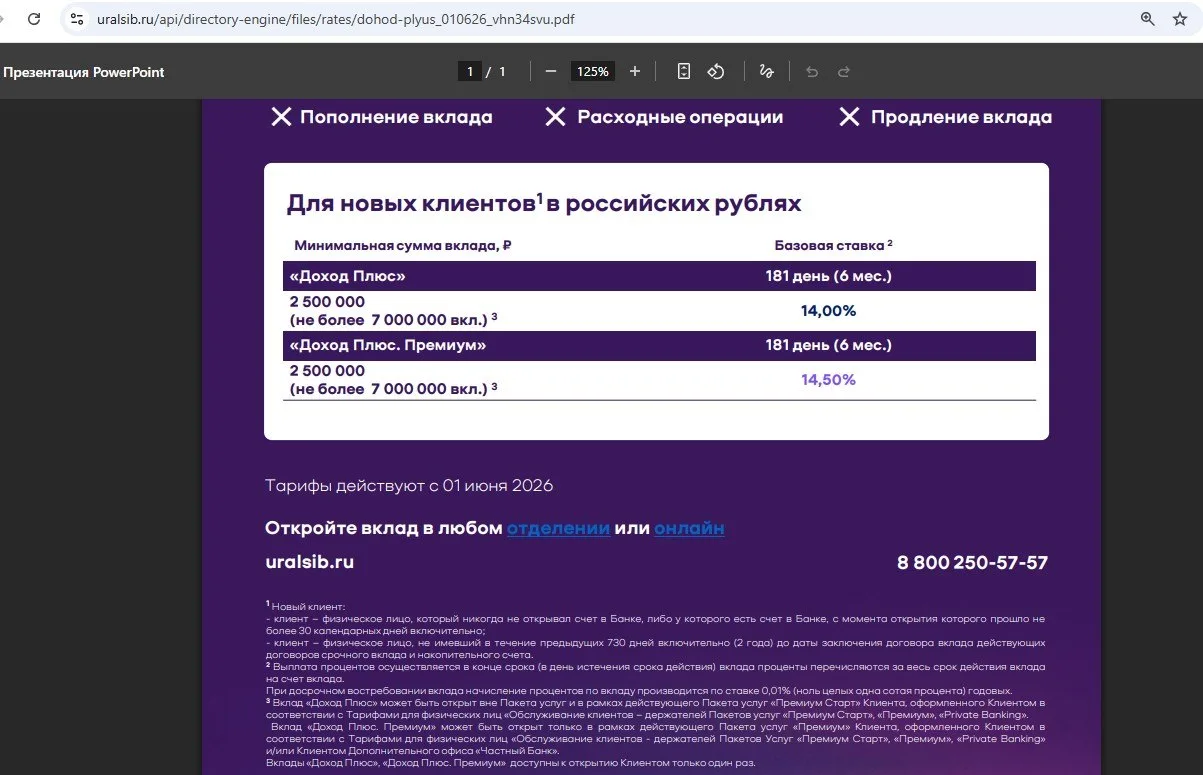Click the X icon beside Расходные операции
The image size is (1203, 775).
[555, 117]
